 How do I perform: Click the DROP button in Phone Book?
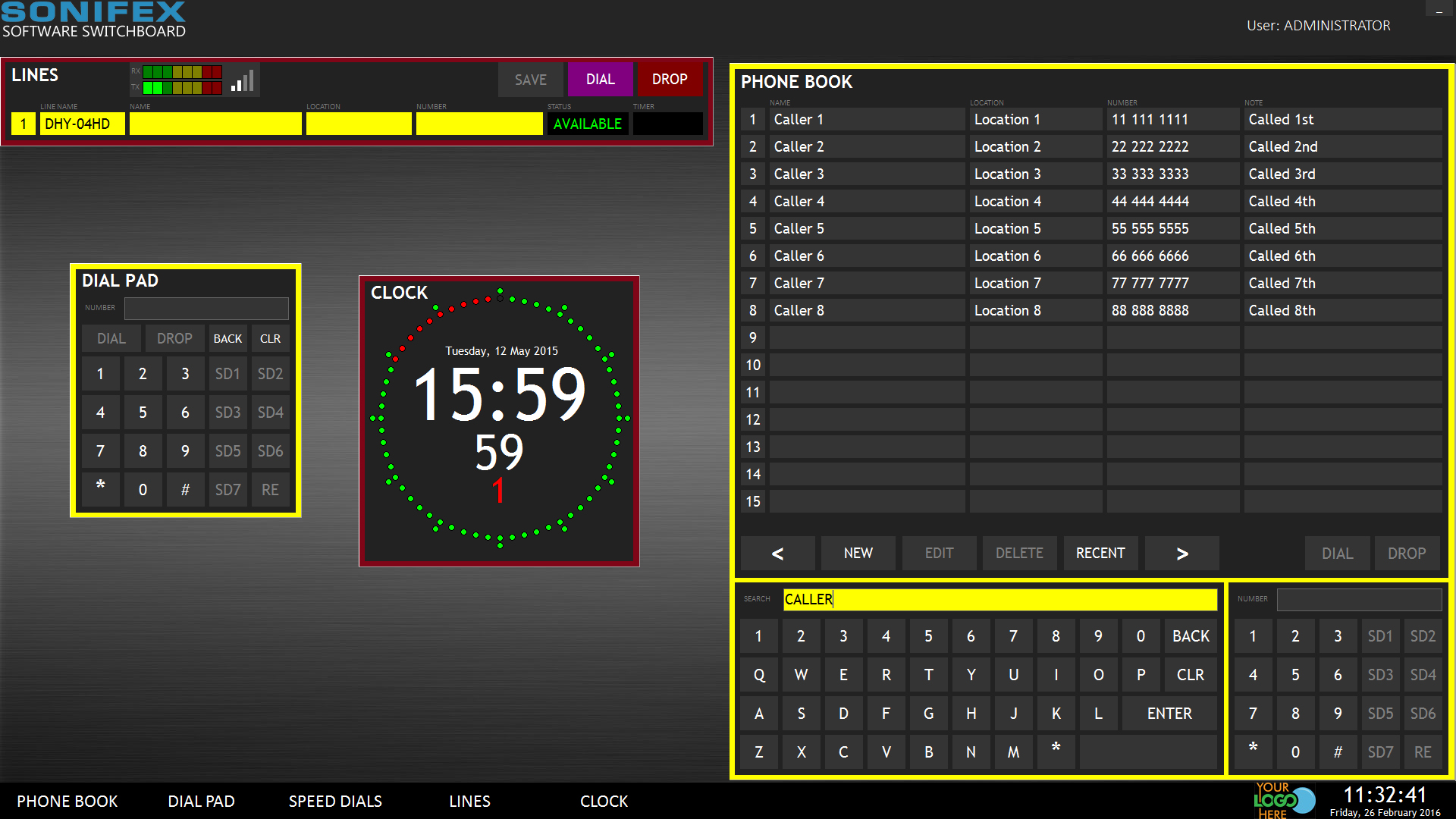click(x=1405, y=553)
